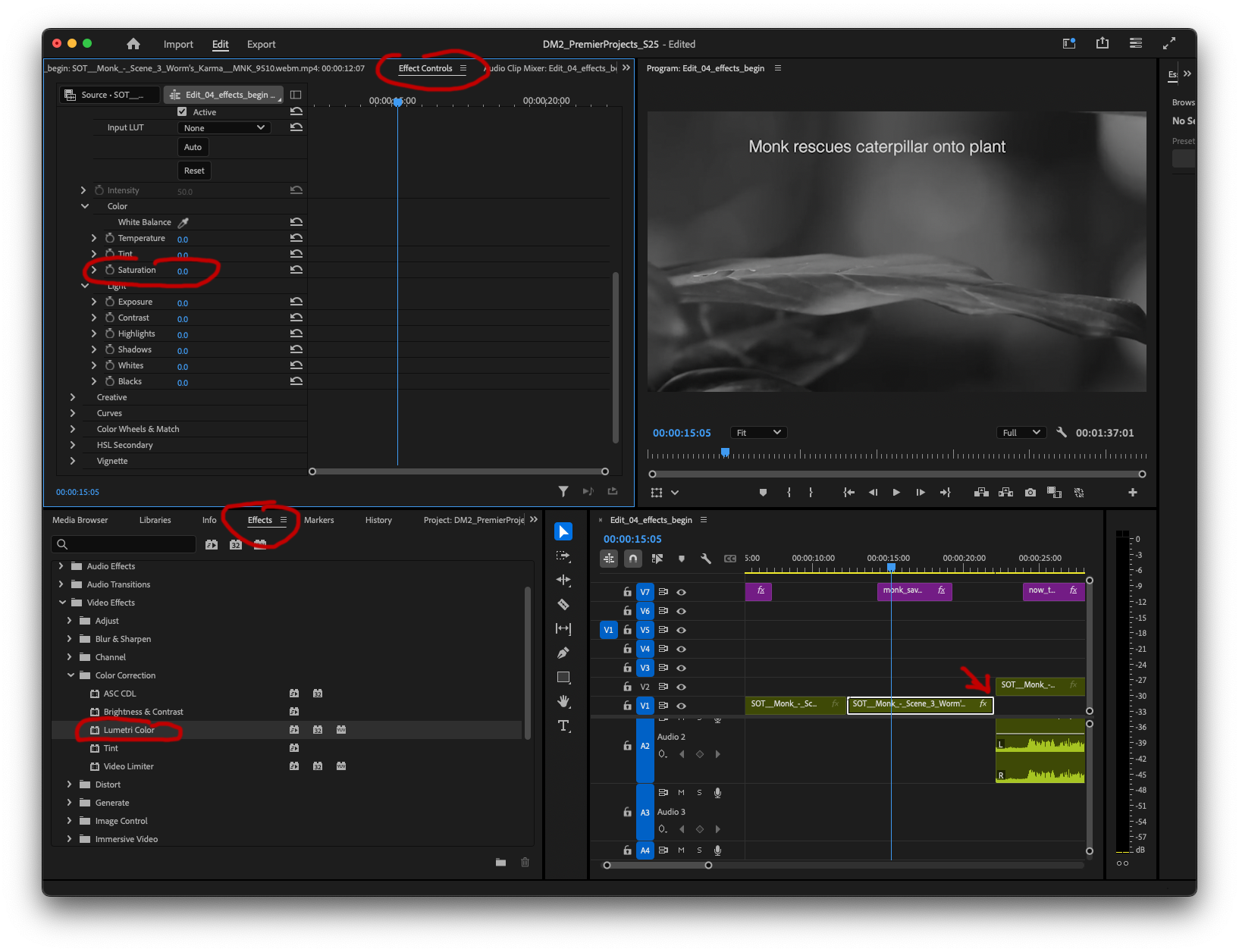Select the Pen tool
Viewport: 1239px width, 952px height.
point(563,653)
